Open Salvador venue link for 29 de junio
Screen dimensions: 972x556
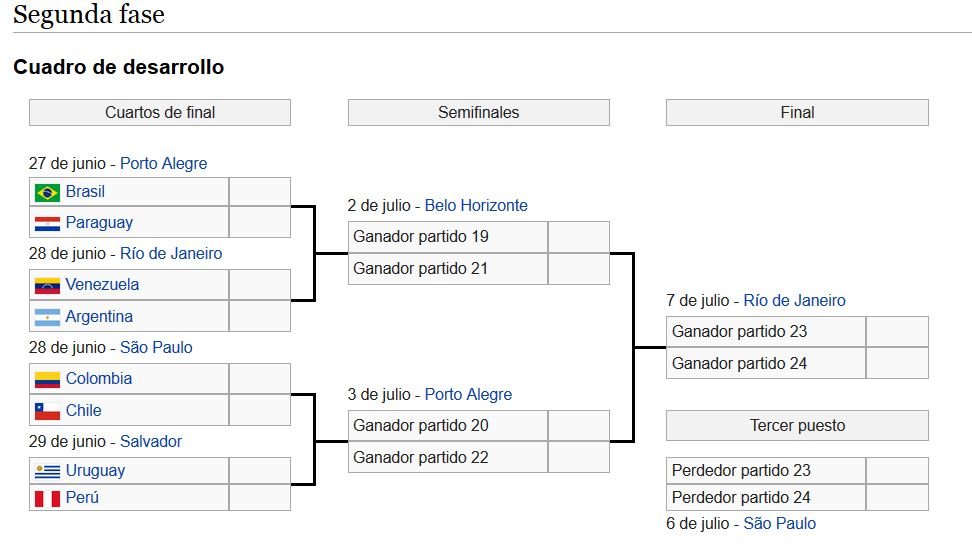click(151, 442)
